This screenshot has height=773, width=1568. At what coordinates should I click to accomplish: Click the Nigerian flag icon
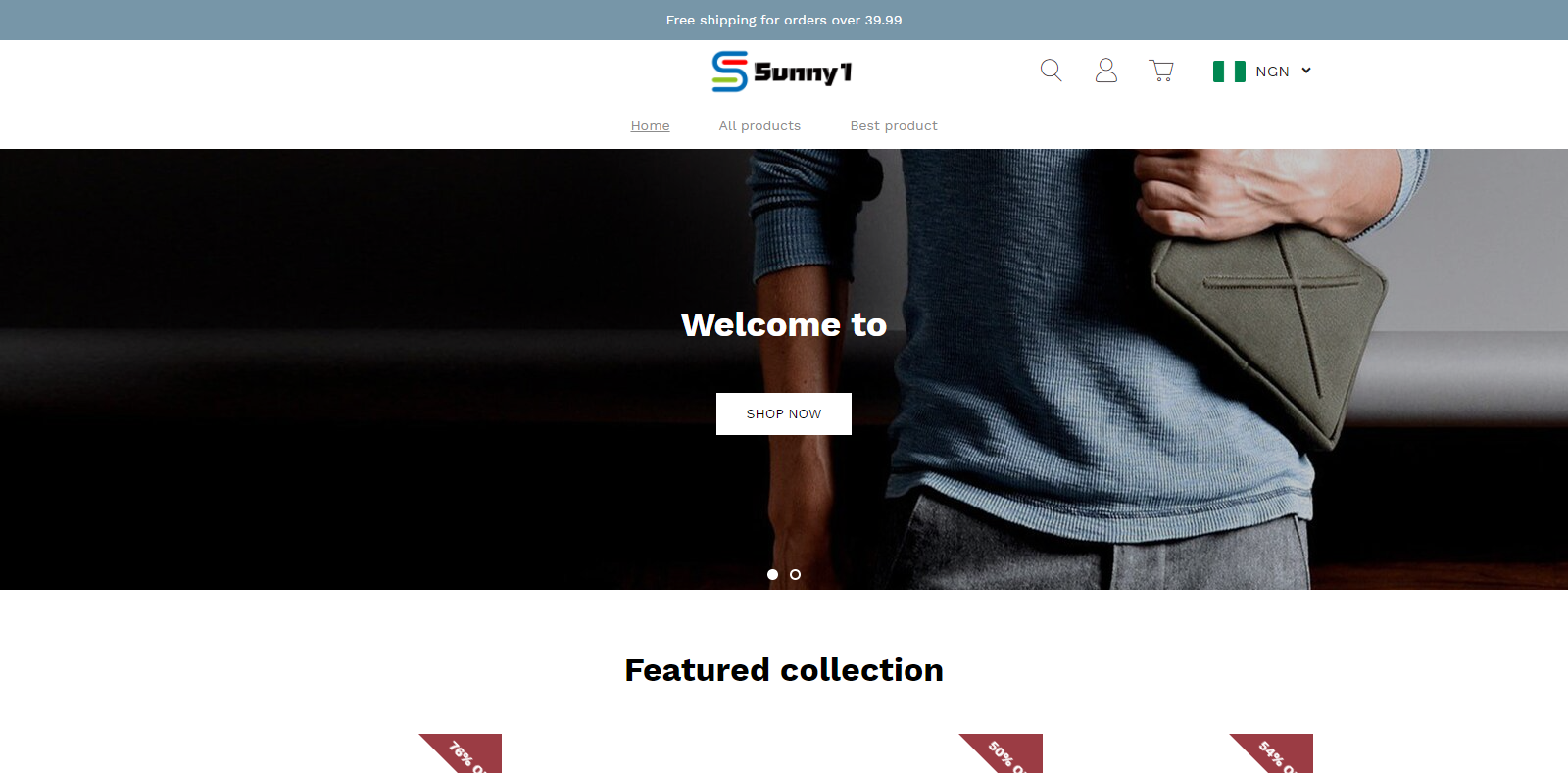point(1229,72)
